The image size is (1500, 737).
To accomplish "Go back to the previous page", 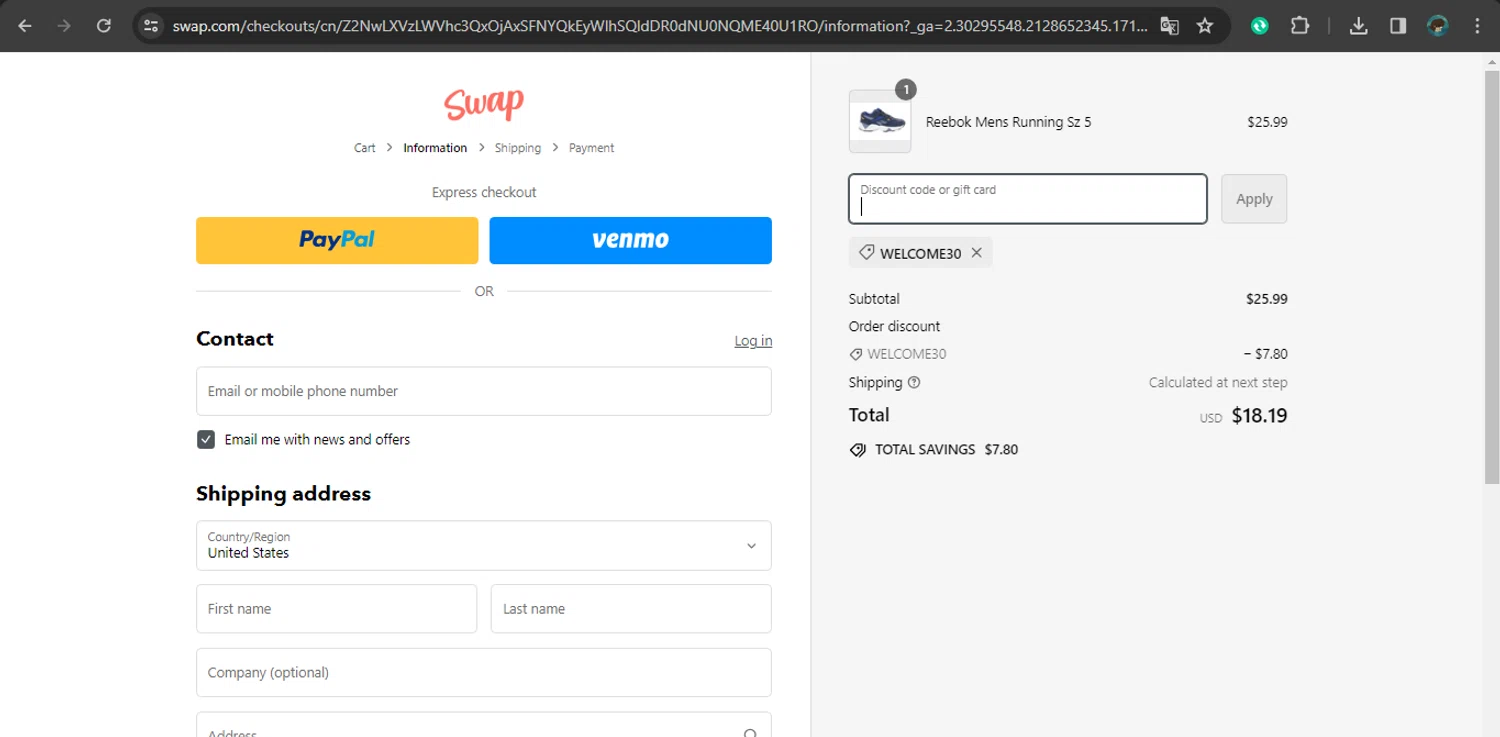I will click(x=25, y=26).
